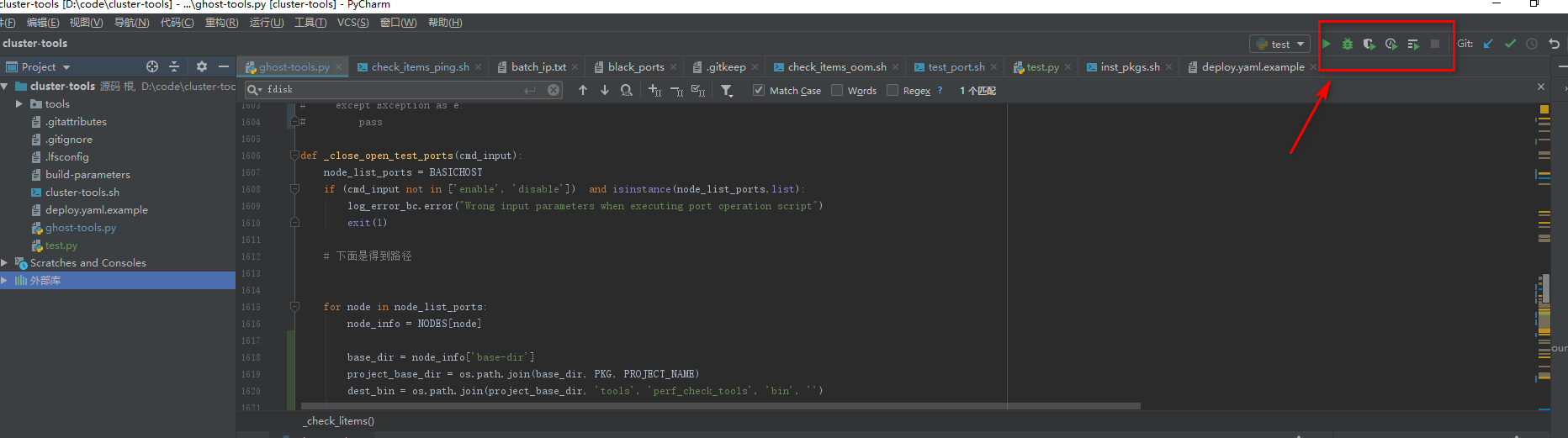
Task: Click the locate current file target icon
Action: [x=152, y=66]
